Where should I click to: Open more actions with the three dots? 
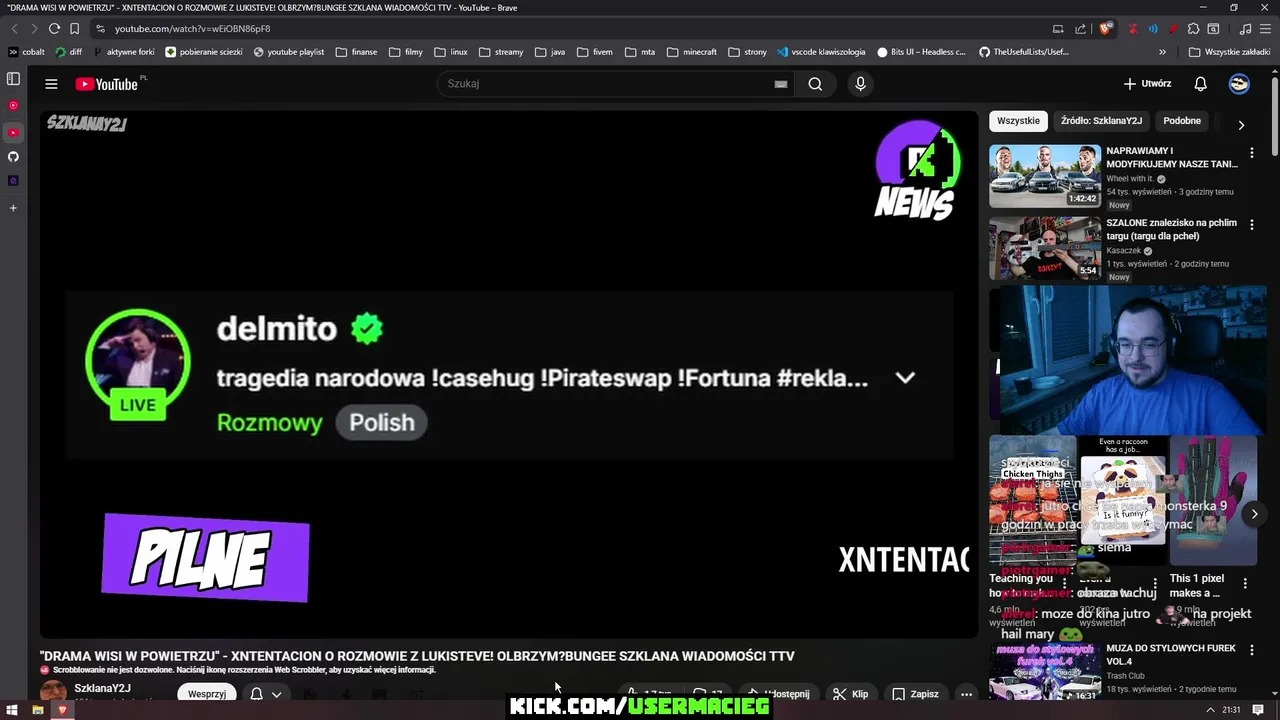(966, 693)
